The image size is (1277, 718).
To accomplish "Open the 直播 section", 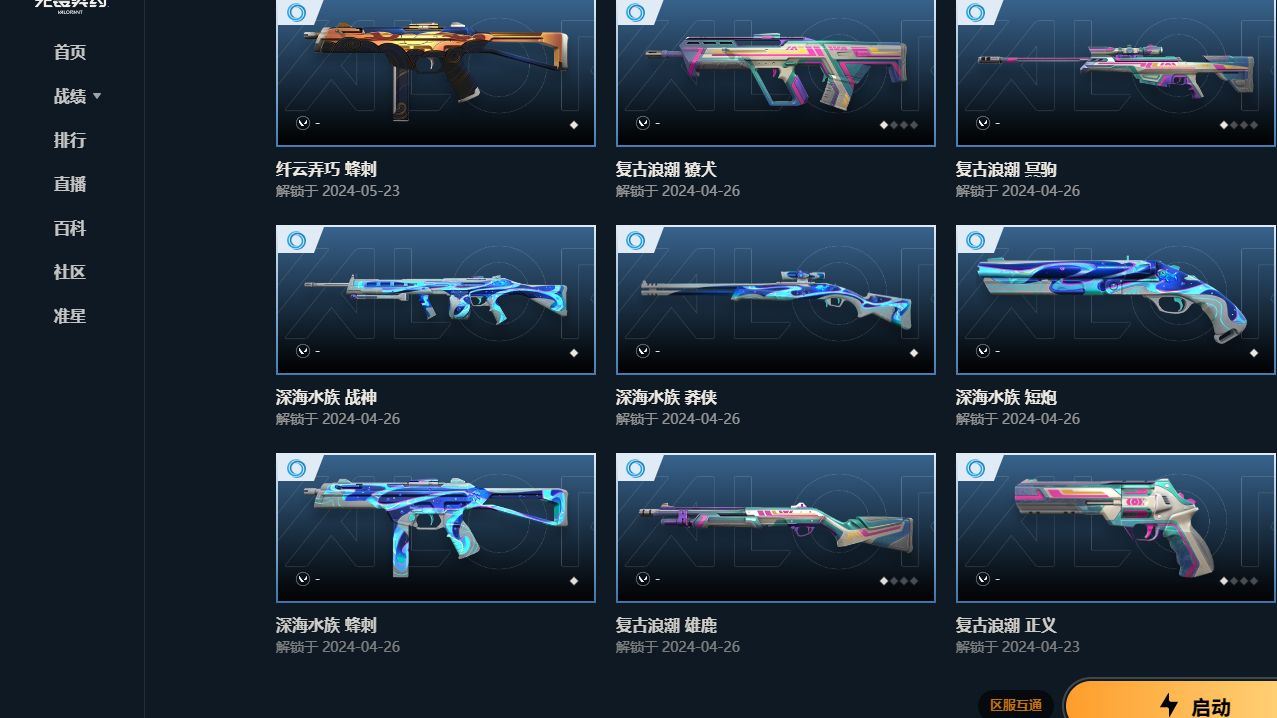I will point(70,184).
